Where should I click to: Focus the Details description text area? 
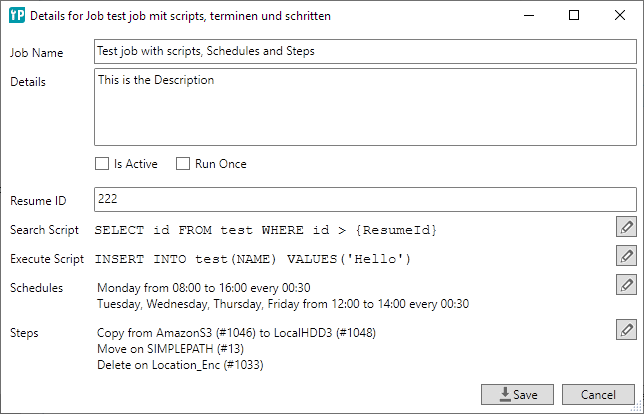tap(365, 107)
